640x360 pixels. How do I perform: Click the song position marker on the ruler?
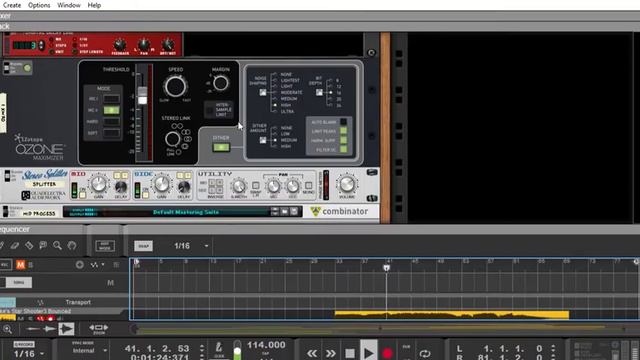(x=386, y=268)
